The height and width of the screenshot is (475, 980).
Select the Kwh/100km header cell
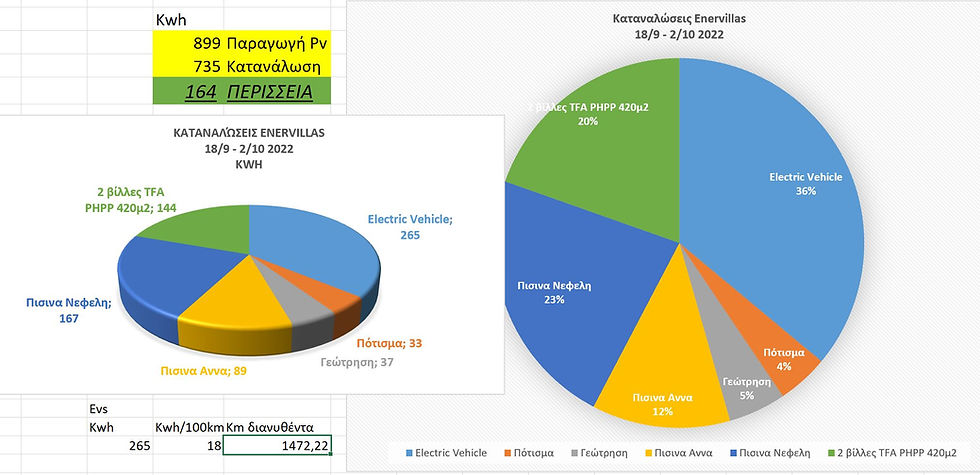(x=188, y=427)
